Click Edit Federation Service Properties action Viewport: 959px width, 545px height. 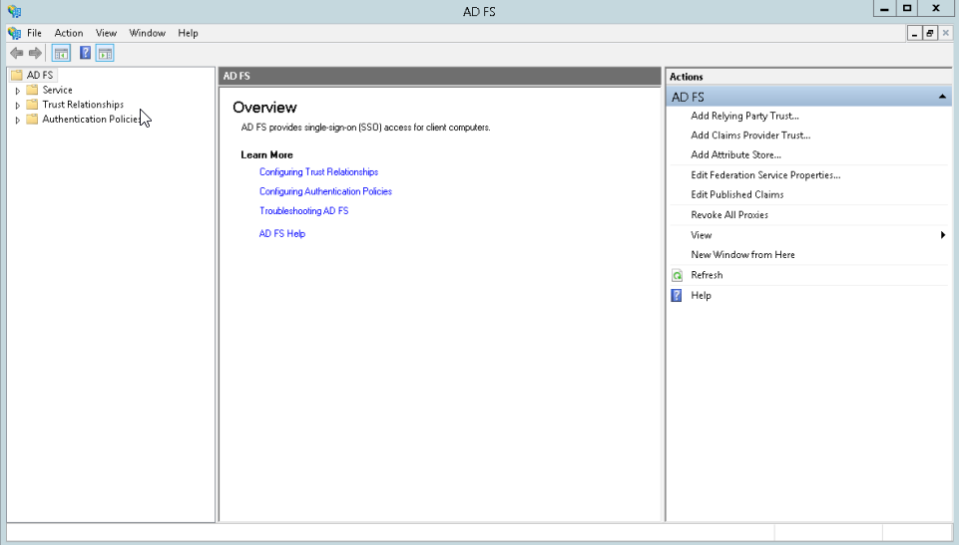[766, 175]
